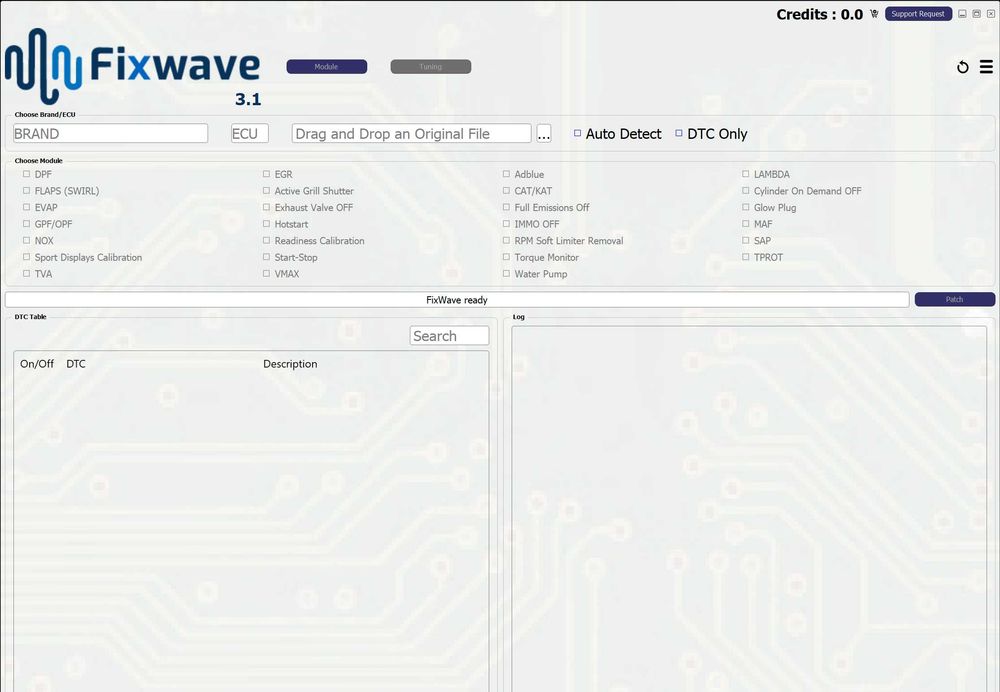This screenshot has width=1000, height=692.
Task: Tick the Exhaust Valve OFF checkbox
Action: 266,207
